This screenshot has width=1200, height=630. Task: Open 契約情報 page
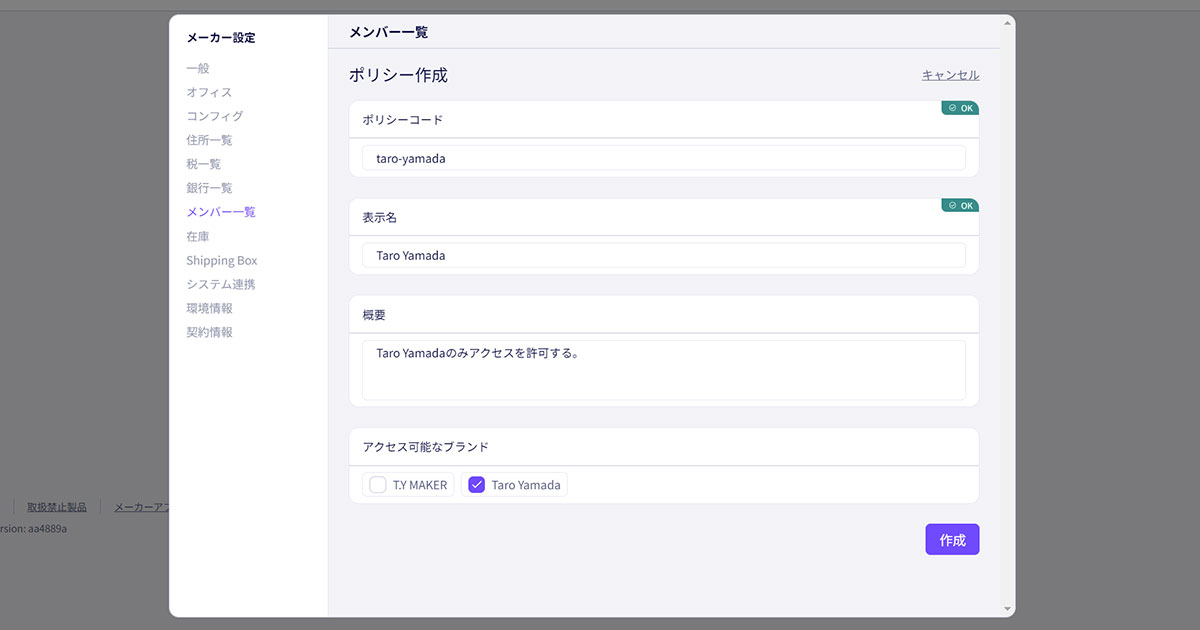pos(209,332)
